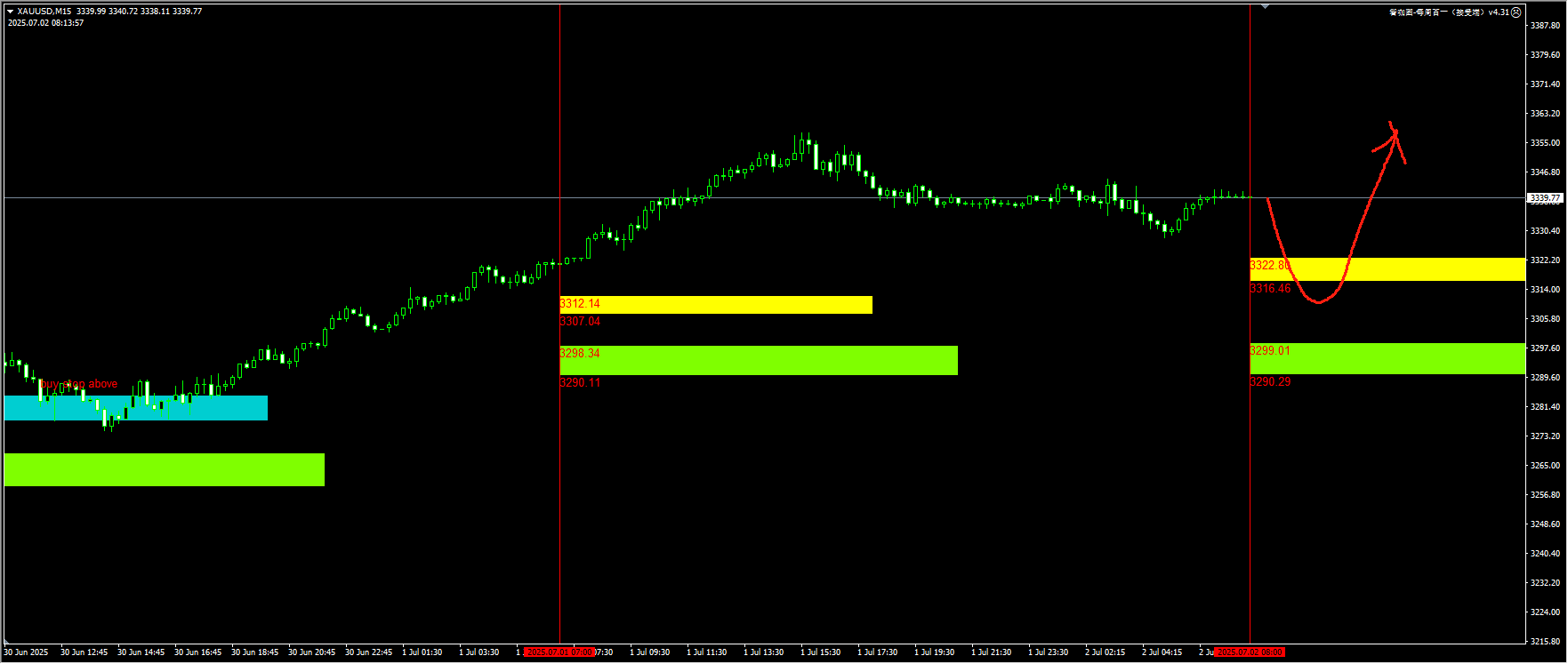Viewport: 1568px width, 664px height.
Task: Click the 3290.29 price text label
Action: [x=1270, y=381]
